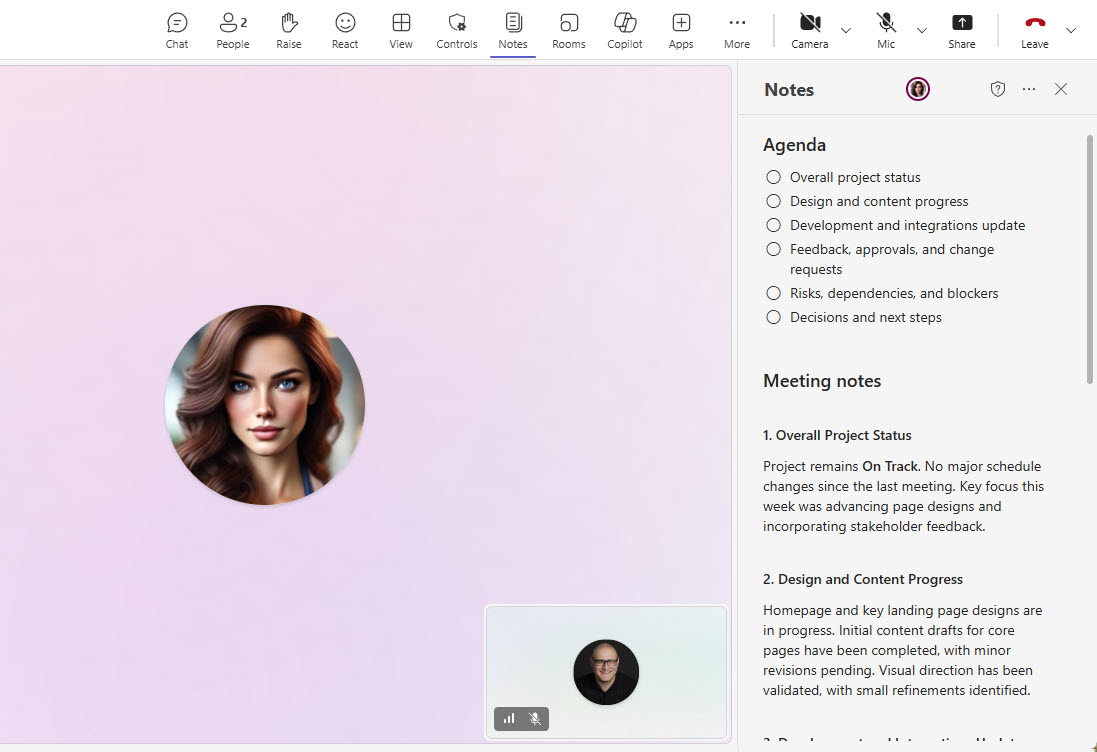Image resolution: width=1097 pixels, height=752 pixels.
Task: Select the Notes tab in toolbar
Action: [x=513, y=30]
